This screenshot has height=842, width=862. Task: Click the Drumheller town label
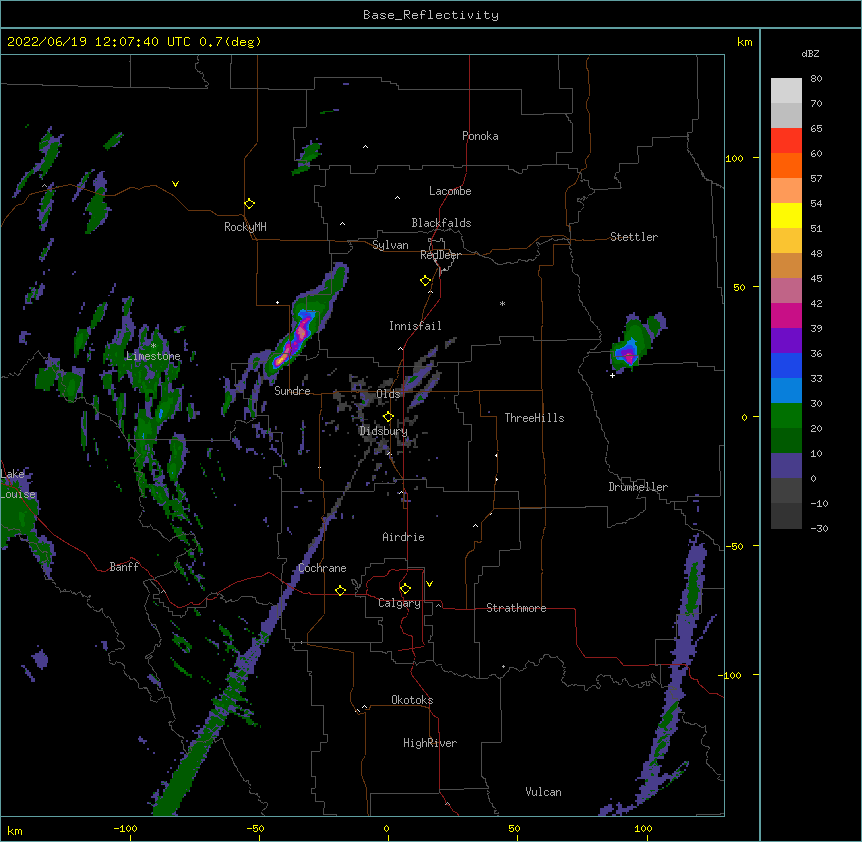tap(638, 487)
